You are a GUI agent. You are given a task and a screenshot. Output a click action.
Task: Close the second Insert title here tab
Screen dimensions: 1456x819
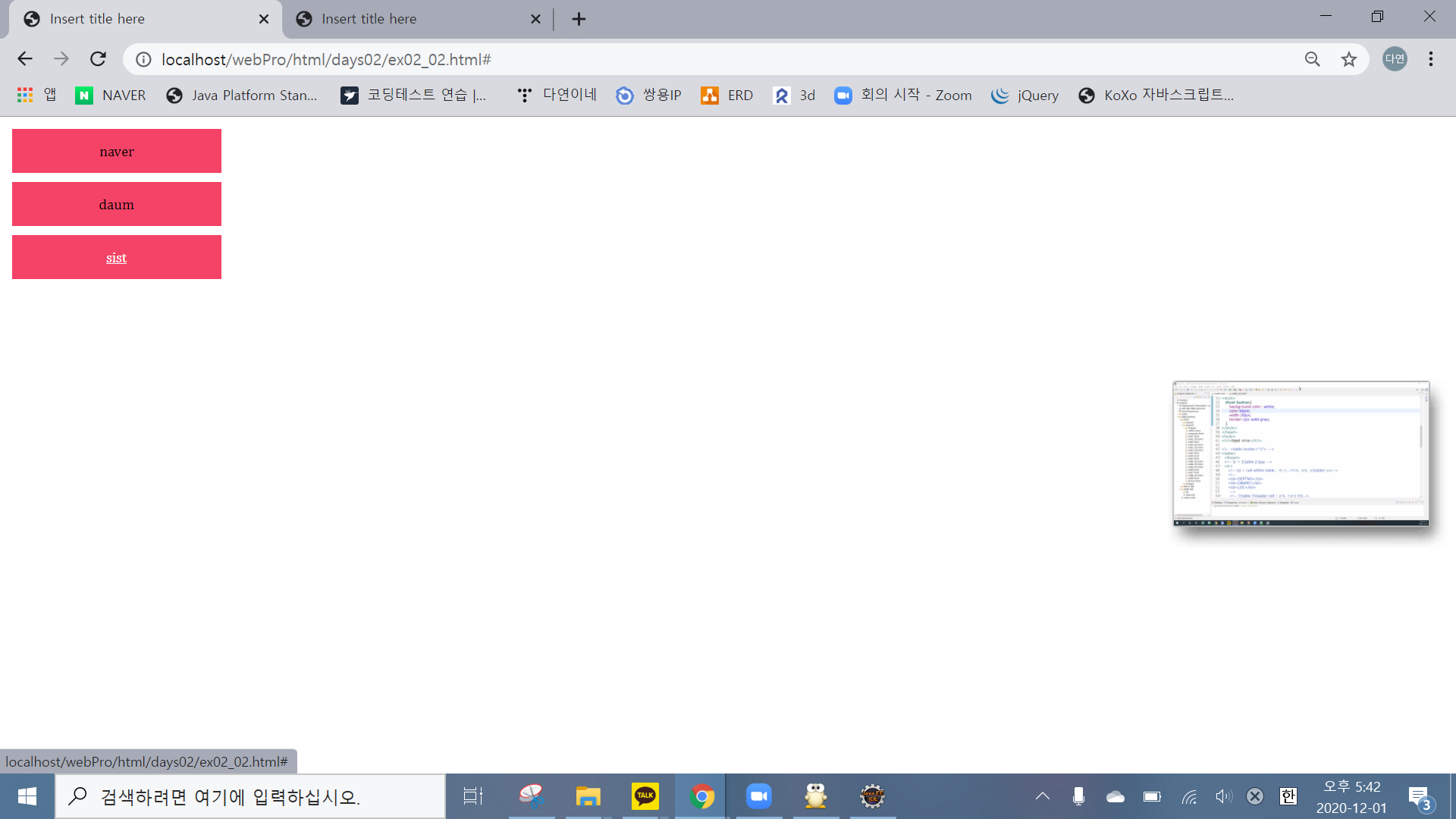[535, 19]
